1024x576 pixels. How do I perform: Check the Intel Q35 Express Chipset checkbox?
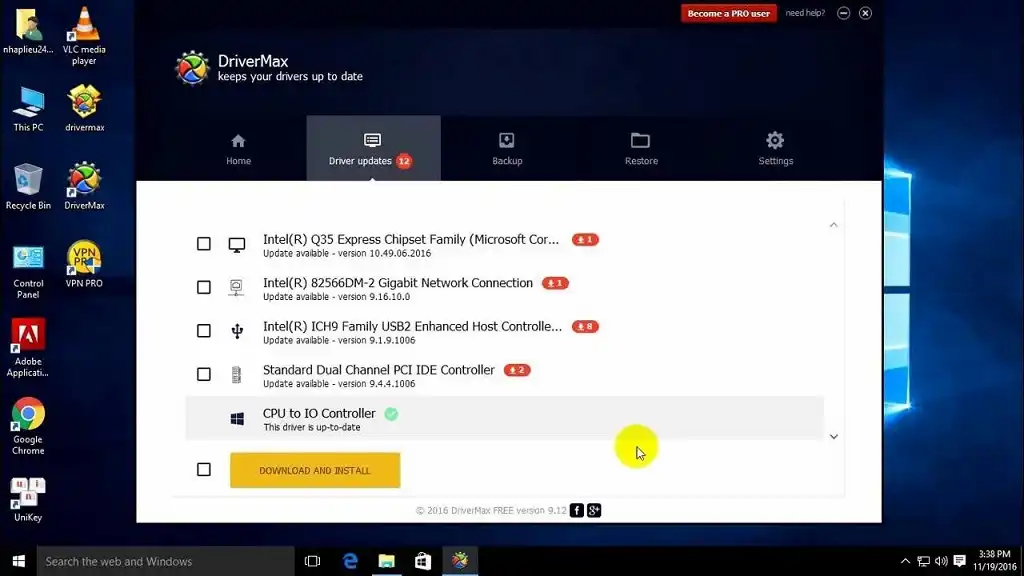click(x=204, y=244)
